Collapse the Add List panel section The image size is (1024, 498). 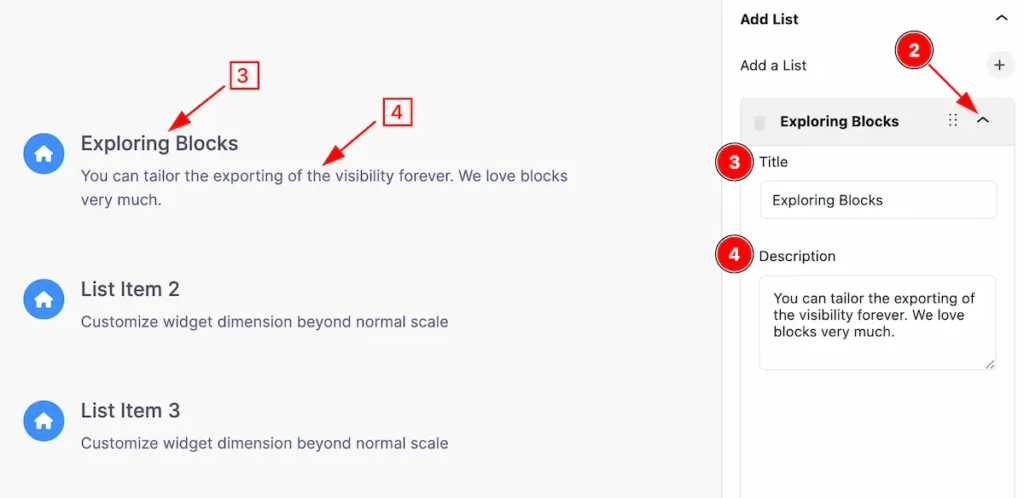coord(1001,18)
